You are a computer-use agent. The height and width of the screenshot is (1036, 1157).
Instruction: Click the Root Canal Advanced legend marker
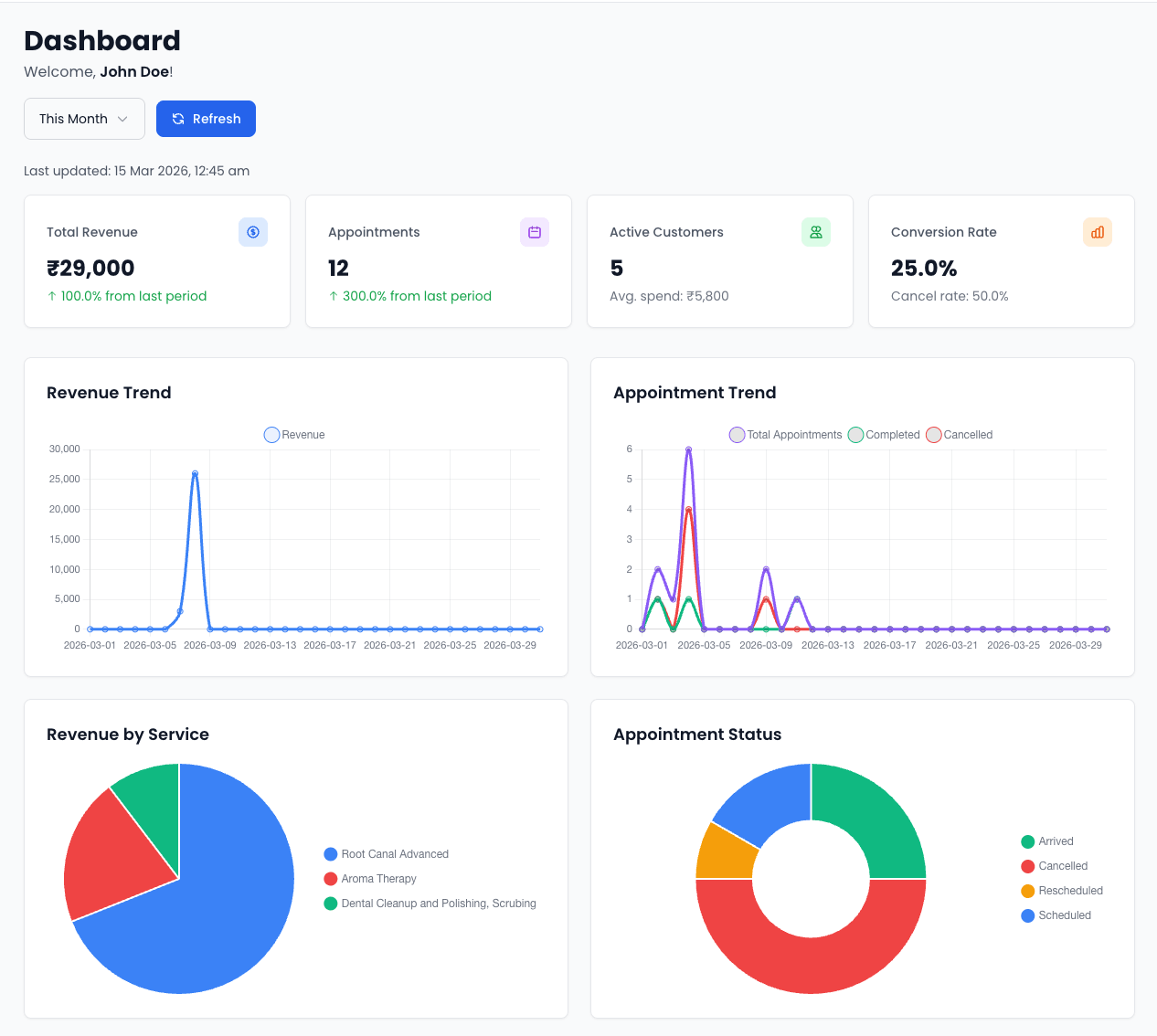[330, 854]
